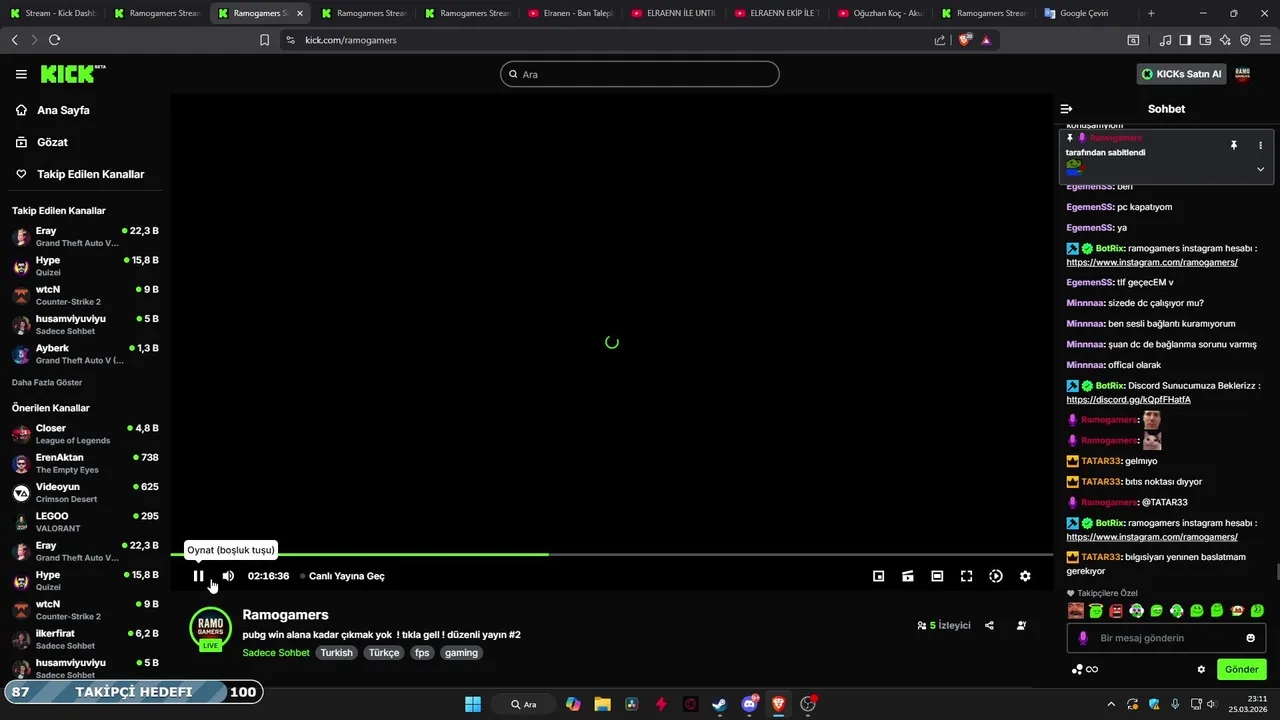Screen dimensions: 1280x720
Task: Reload the page
Action: click(x=54, y=40)
